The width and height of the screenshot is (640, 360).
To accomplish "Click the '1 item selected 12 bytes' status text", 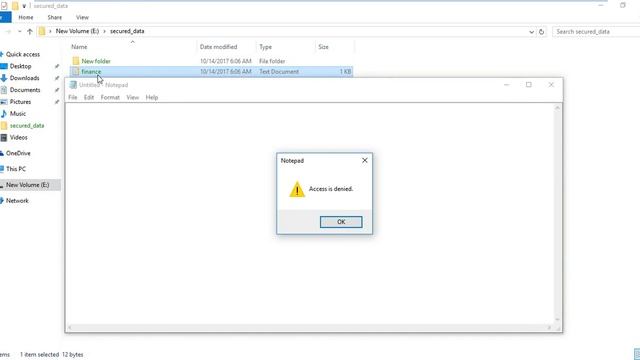I will (x=51, y=355).
